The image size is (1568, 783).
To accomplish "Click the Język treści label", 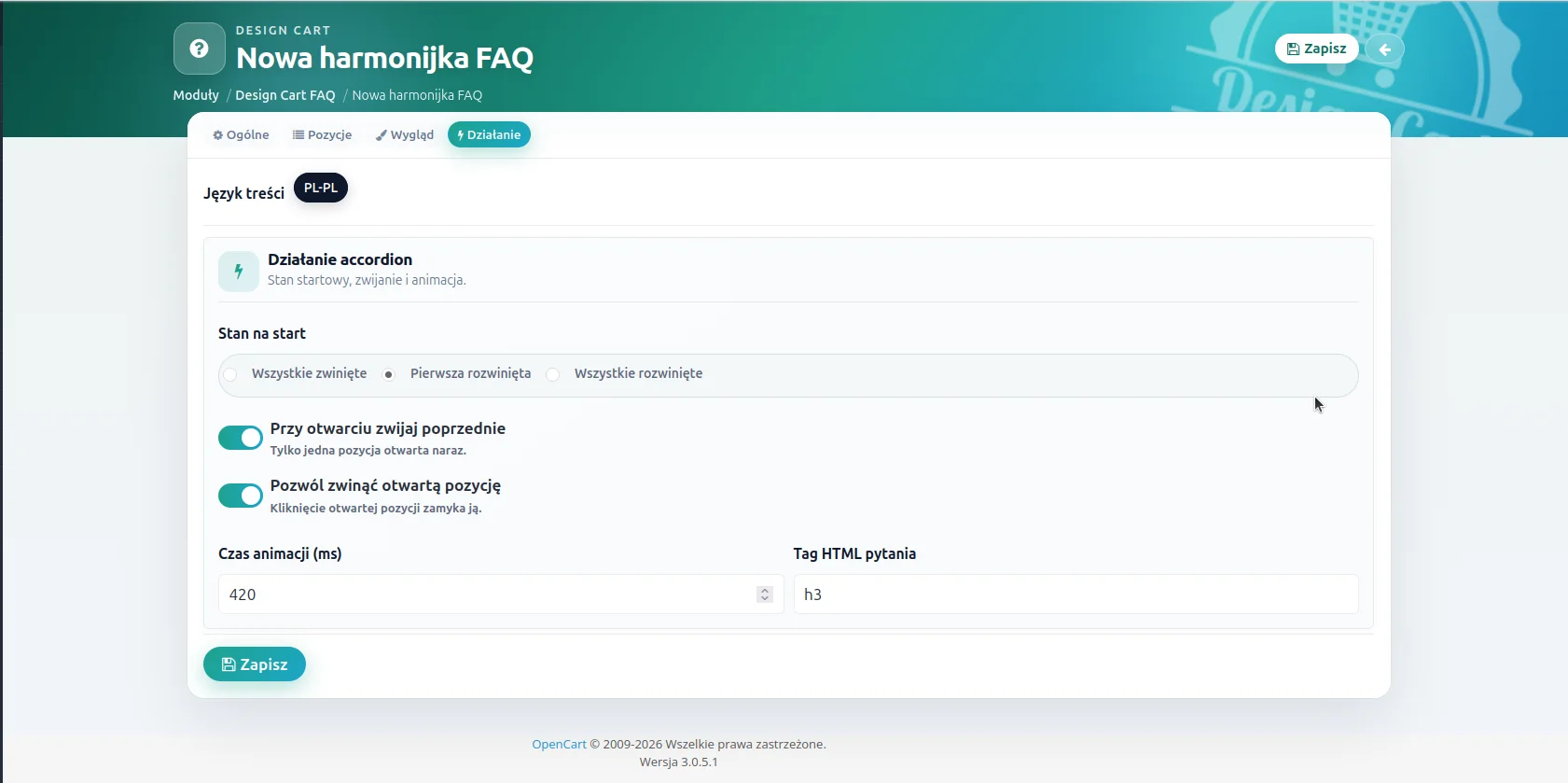I will [244, 193].
